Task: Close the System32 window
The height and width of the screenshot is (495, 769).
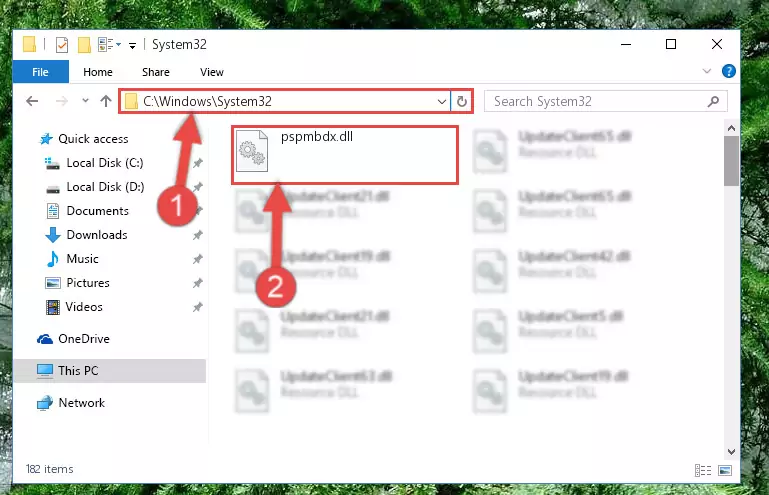Action: [x=717, y=44]
